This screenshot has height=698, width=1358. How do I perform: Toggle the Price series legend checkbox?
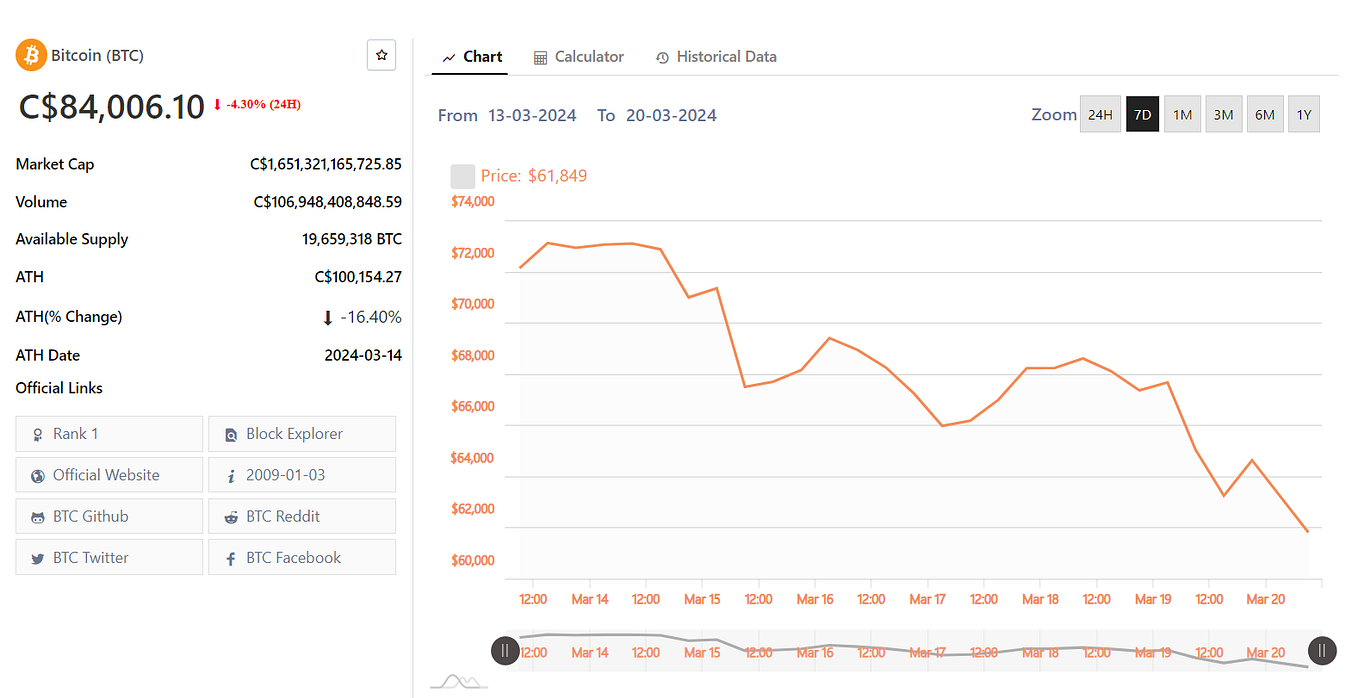462,175
